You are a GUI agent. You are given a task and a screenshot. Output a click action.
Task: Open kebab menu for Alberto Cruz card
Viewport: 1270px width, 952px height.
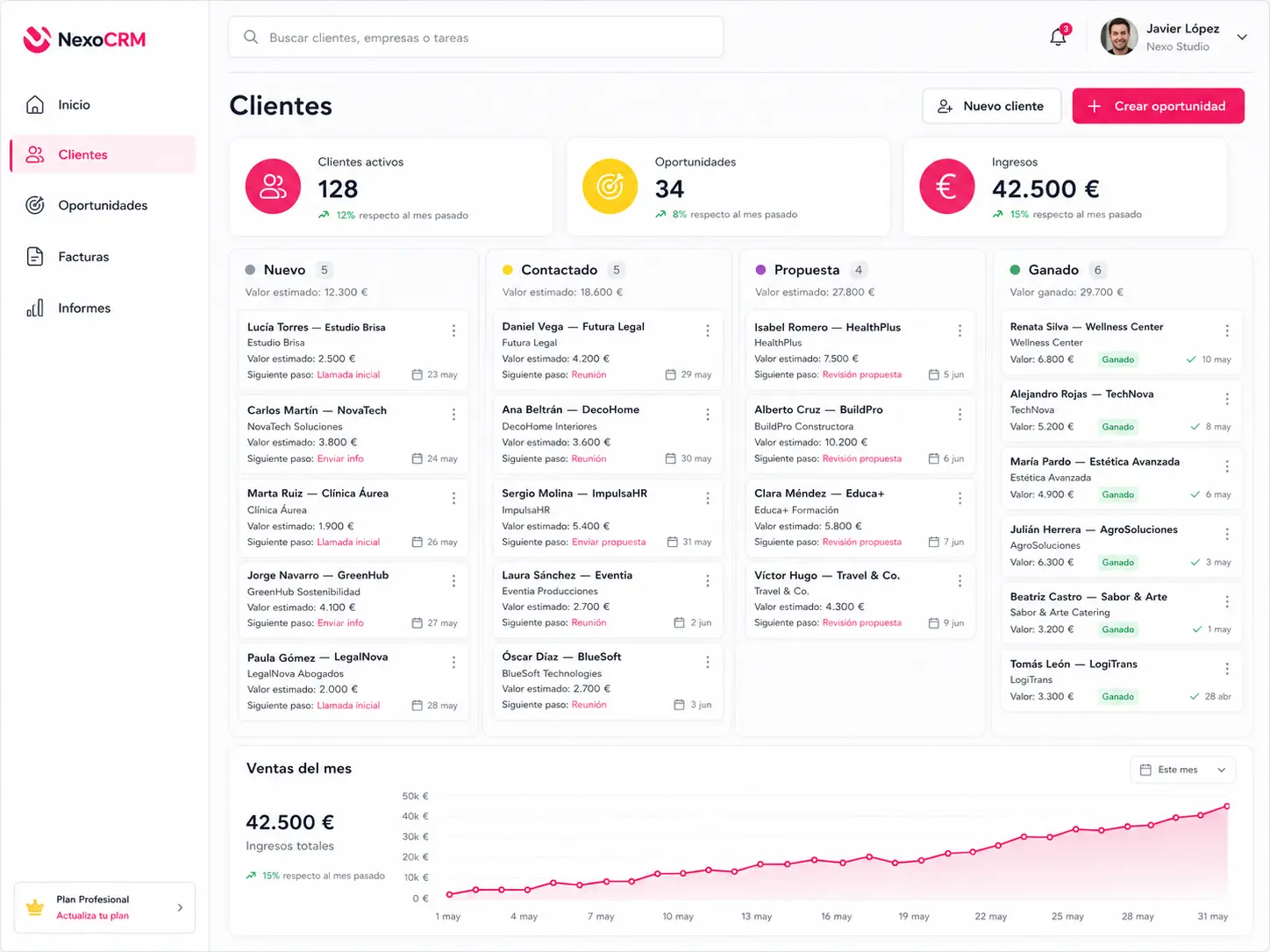click(x=960, y=414)
